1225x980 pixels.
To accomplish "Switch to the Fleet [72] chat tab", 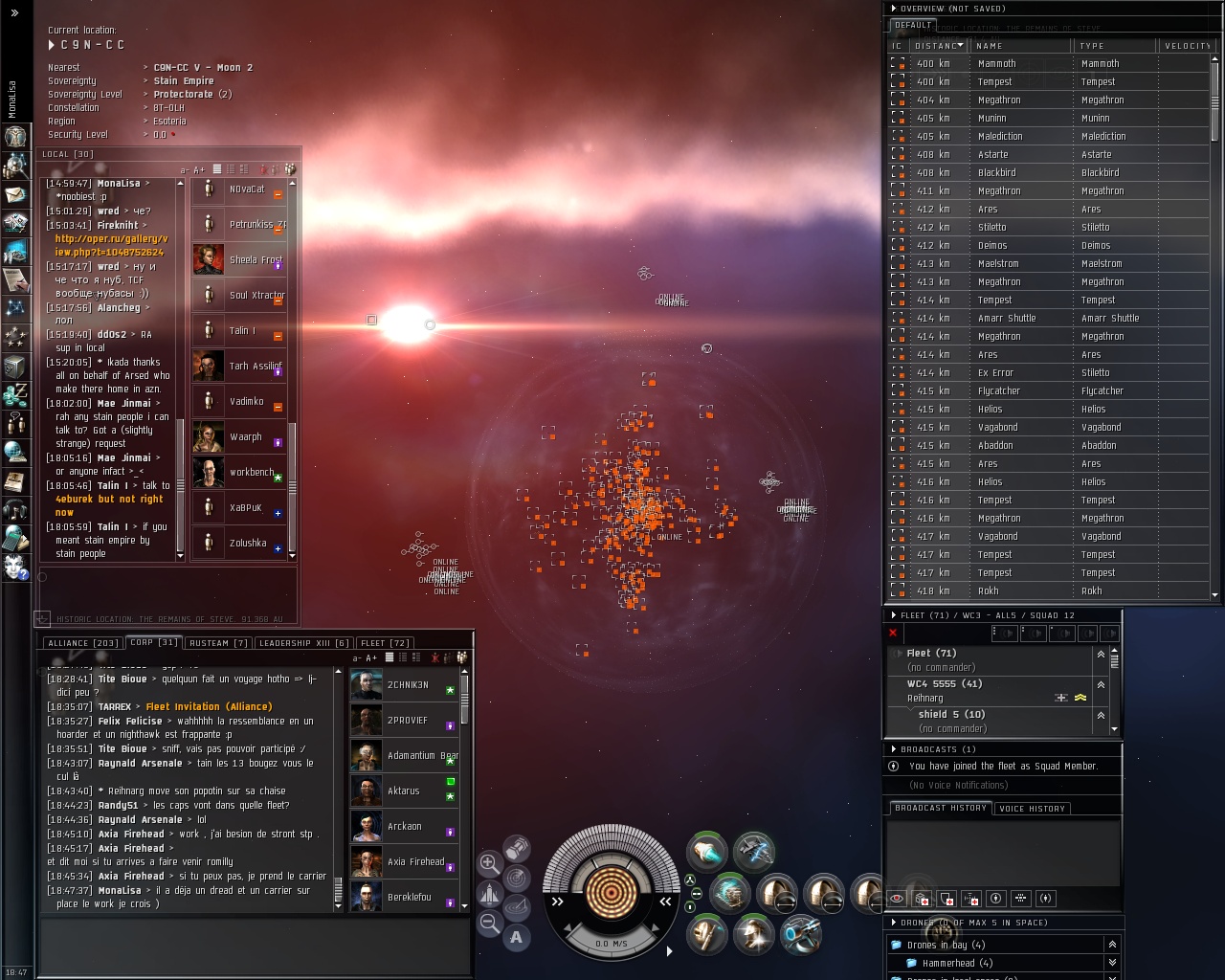I will 385,643.
